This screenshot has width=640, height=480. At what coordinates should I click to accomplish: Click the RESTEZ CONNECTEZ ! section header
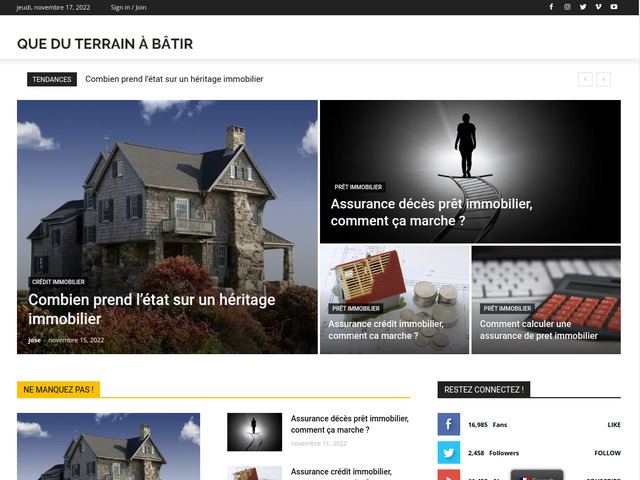[x=484, y=389]
